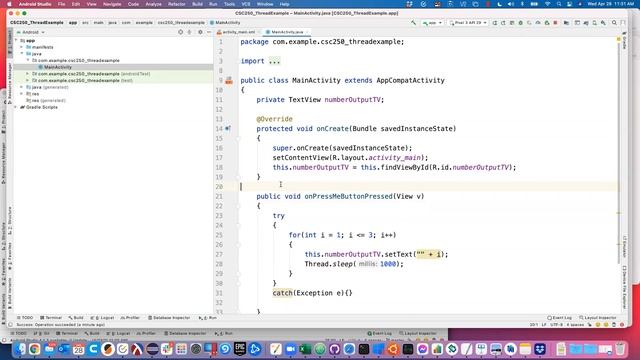Open Epic Games launcher from Dock
This screenshot has height=360, width=640.
click(x=240, y=349)
